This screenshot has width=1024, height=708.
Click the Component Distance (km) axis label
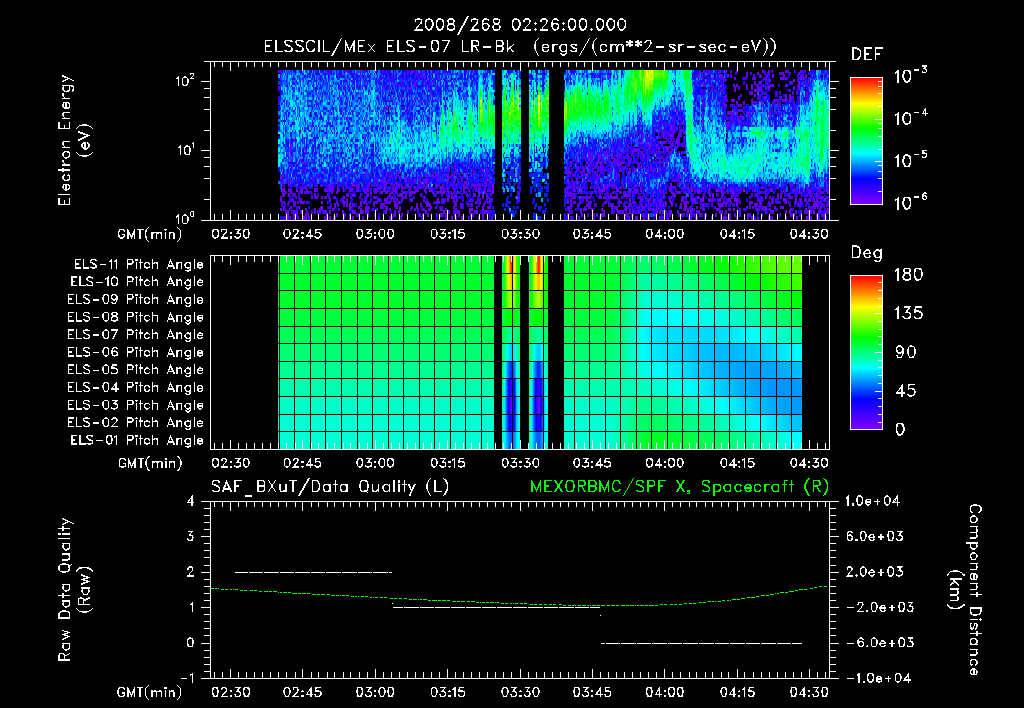click(x=965, y=590)
